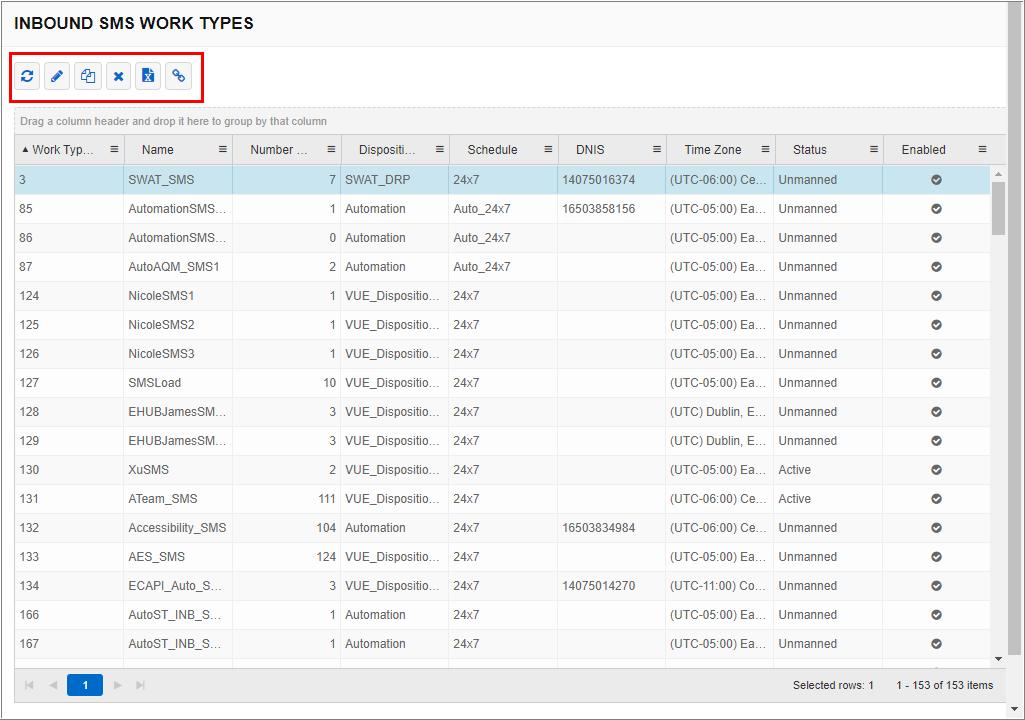The width and height of the screenshot is (1025, 720).
Task: Toggle Enabled status on AES_SMS row
Action: pos(937,557)
